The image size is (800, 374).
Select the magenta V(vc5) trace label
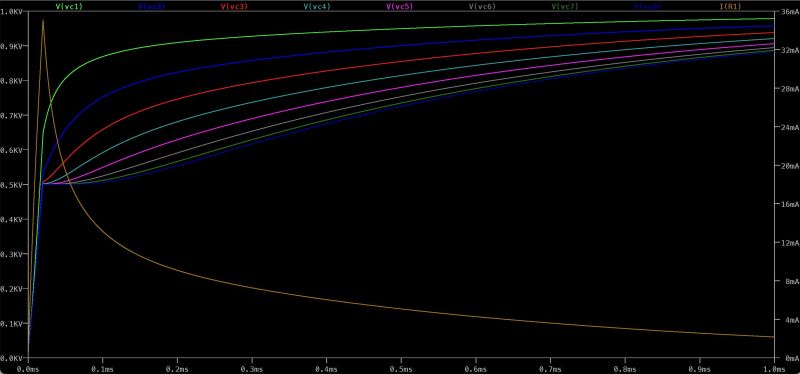point(399,6)
